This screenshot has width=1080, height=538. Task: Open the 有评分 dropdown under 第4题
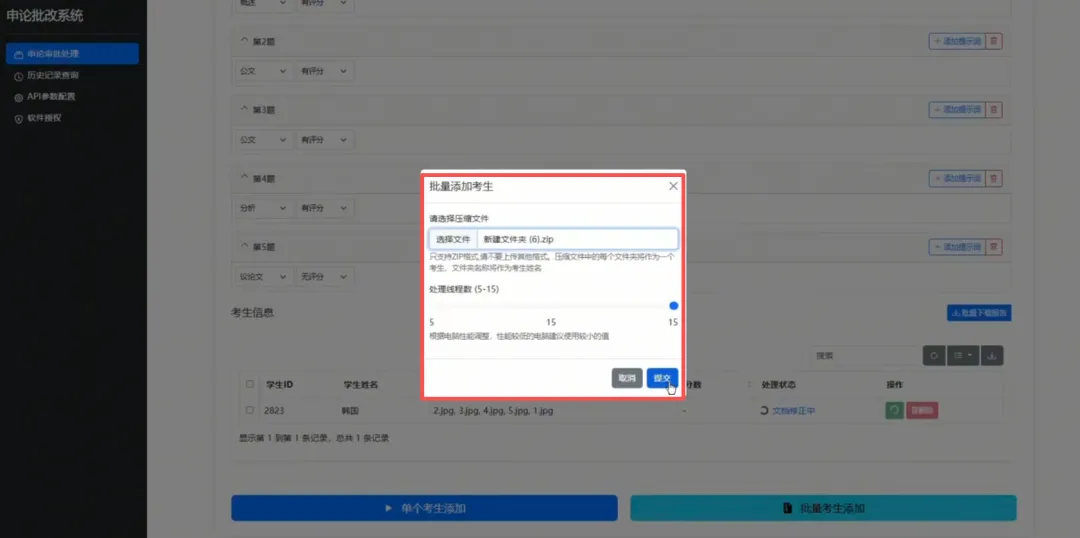click(324, 208)
